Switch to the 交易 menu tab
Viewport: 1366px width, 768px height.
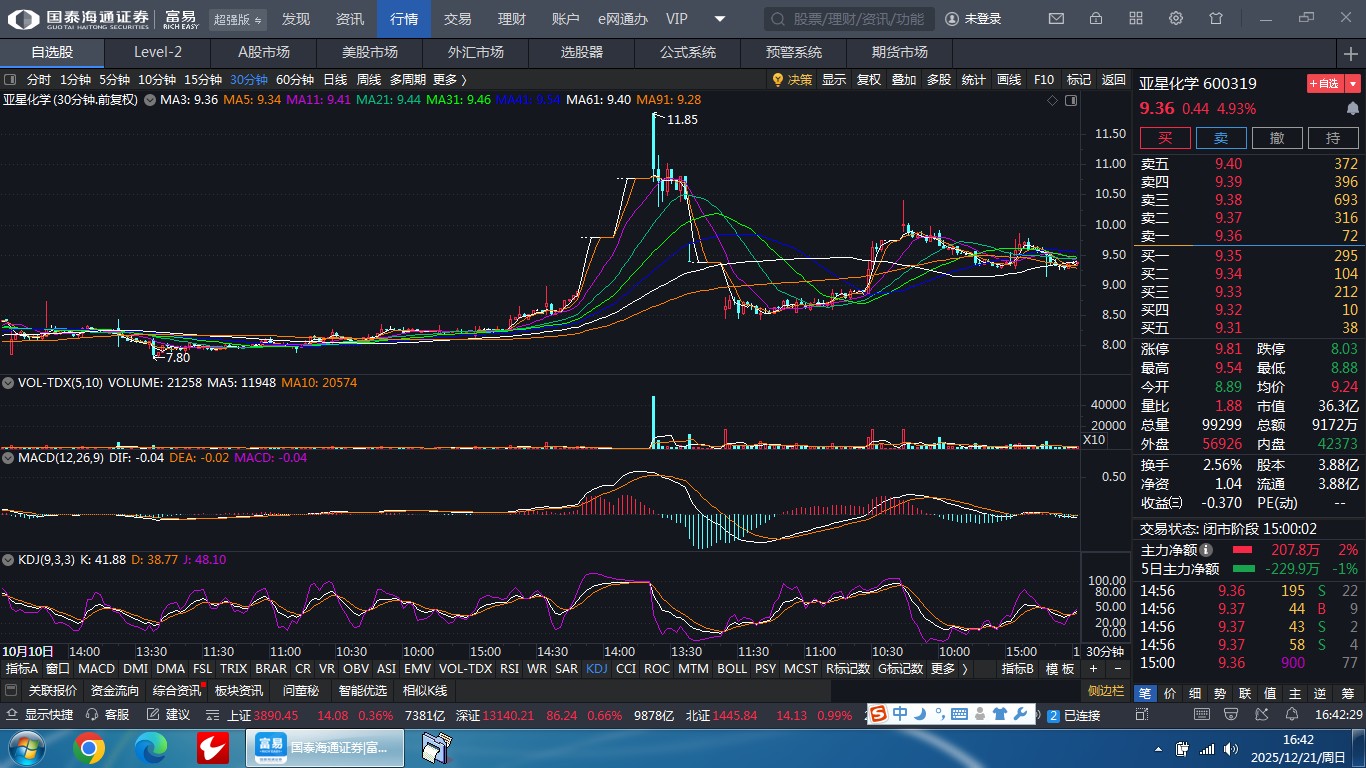pyautogui.click(x=457, y=19)
